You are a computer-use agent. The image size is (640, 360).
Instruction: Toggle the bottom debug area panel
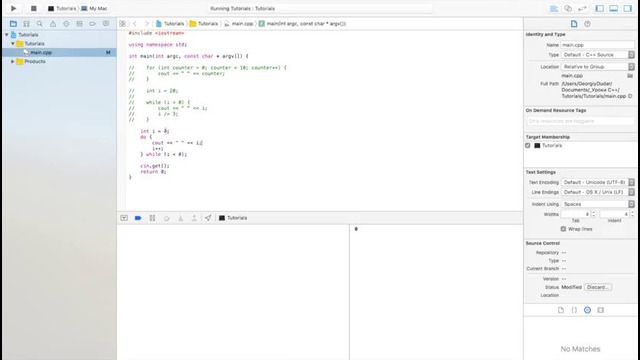coord(613,8)
